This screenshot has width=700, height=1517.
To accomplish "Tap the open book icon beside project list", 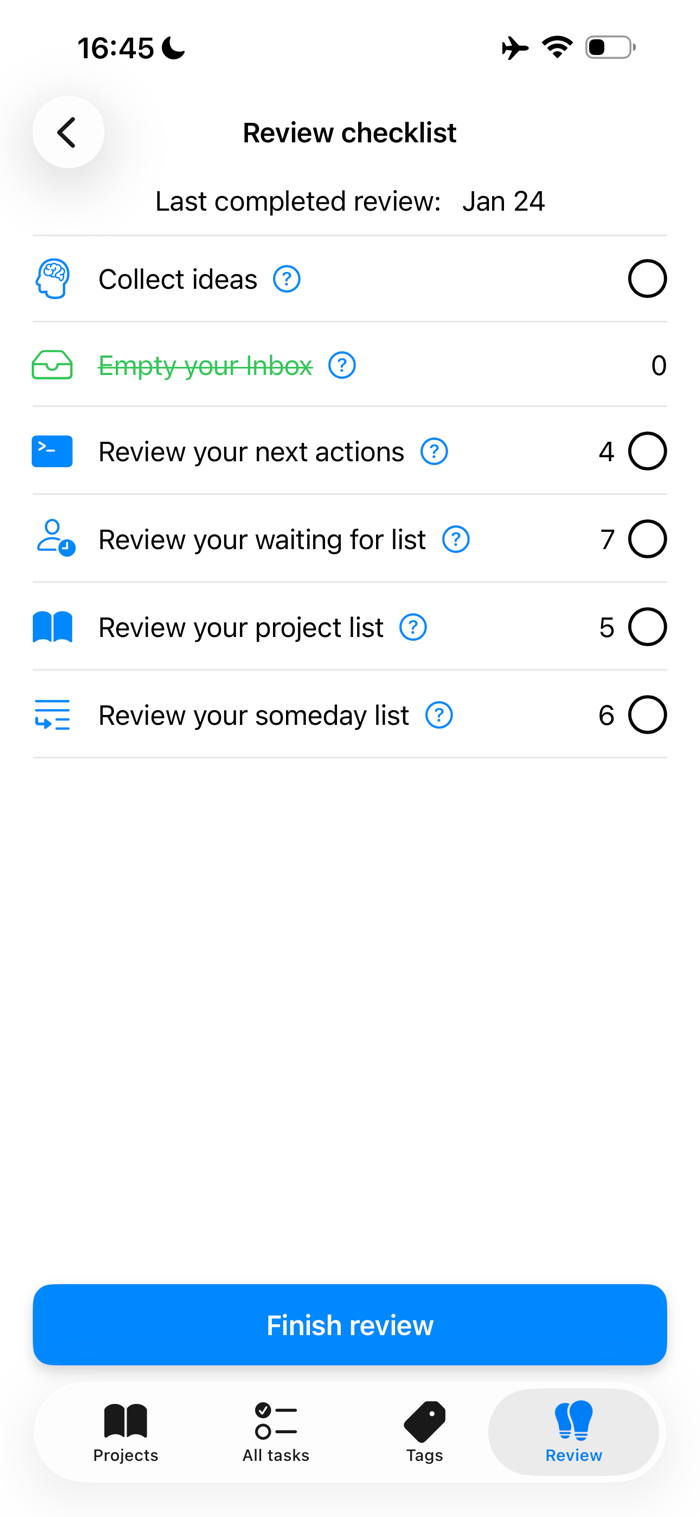I will 52,627.
